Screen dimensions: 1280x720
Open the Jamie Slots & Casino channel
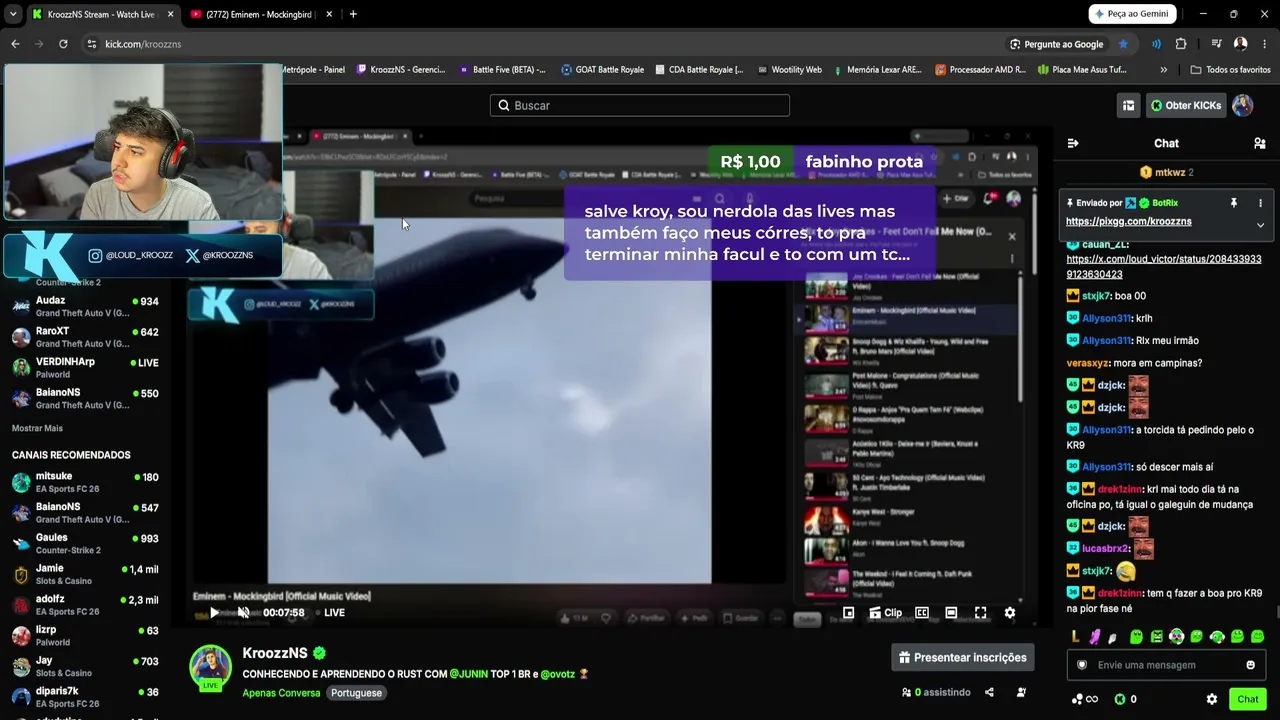[85, 574]
